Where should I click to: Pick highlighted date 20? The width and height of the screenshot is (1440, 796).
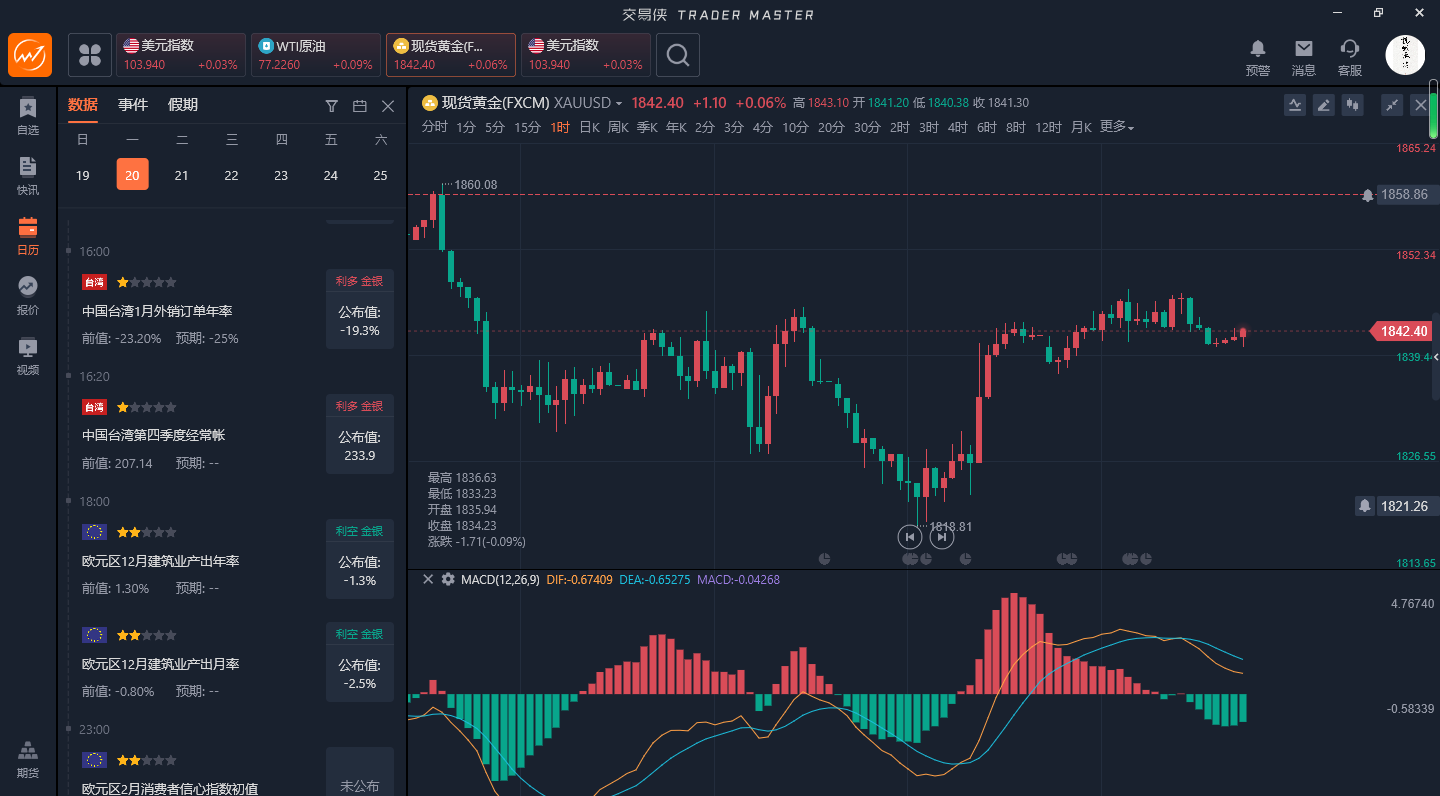[x=132, y=174]
